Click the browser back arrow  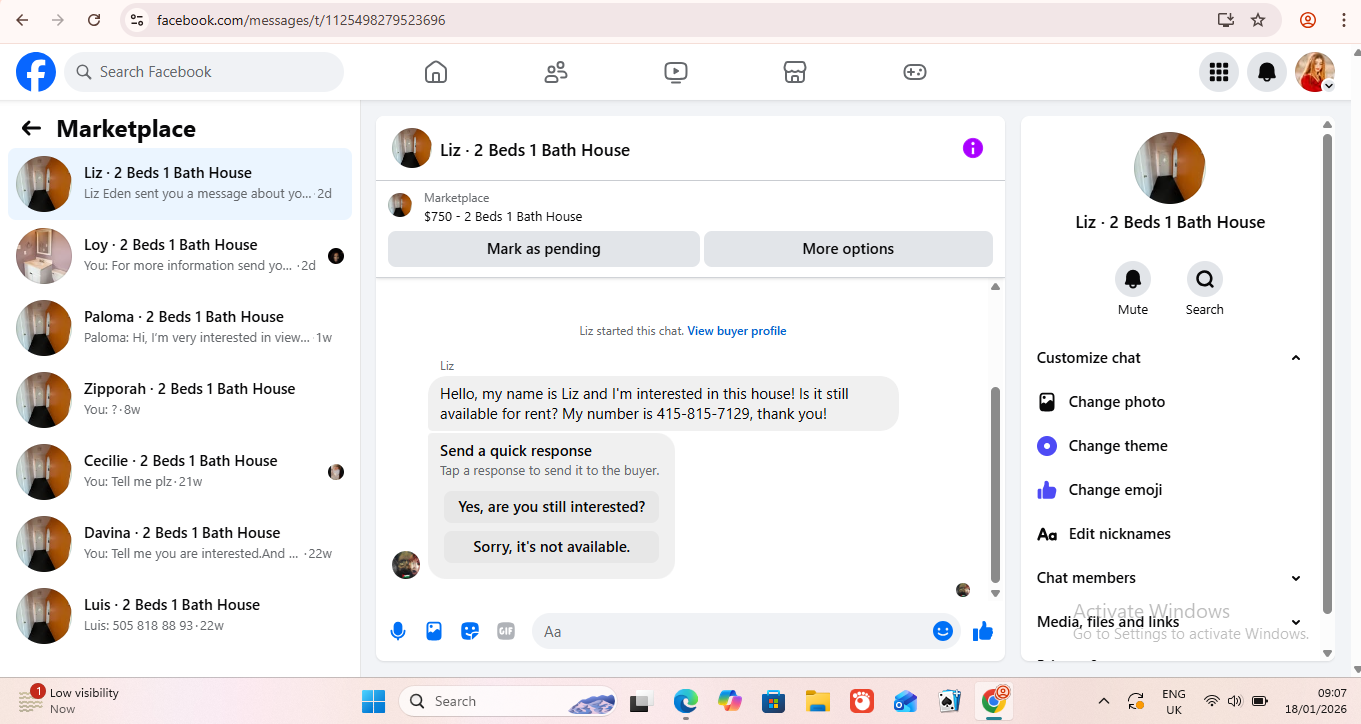(22, 20)
